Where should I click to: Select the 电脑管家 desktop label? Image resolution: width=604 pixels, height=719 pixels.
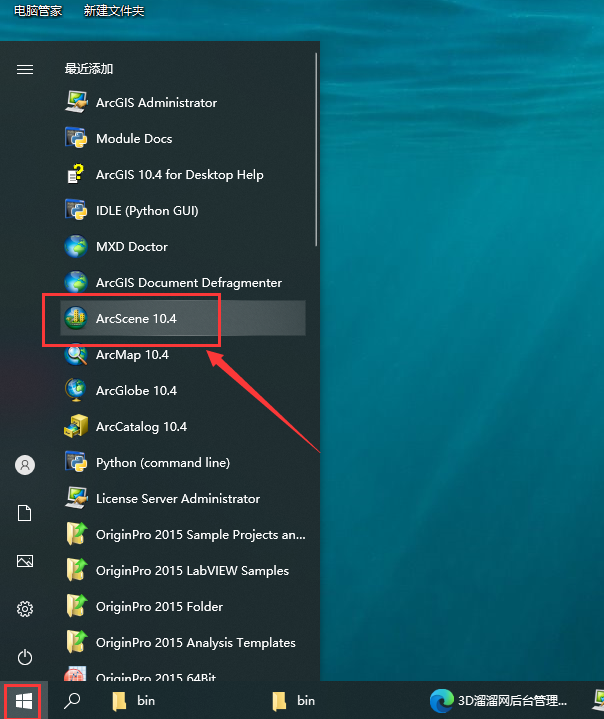pyautogui.click(x=38, y=11)
